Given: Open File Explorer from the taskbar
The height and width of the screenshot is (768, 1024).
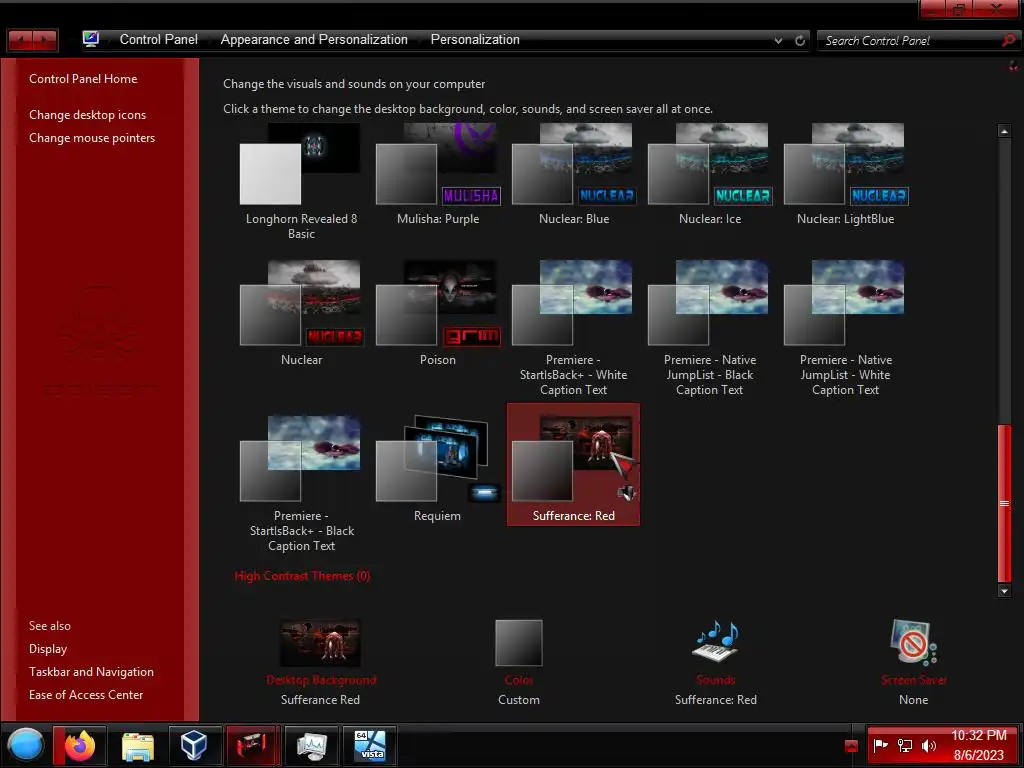Looking at the screenshot, I should tap(138, 745).
